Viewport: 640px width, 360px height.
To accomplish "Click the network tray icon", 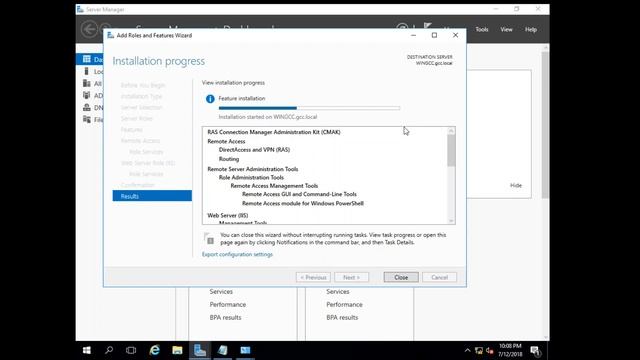I will [479, 351].
